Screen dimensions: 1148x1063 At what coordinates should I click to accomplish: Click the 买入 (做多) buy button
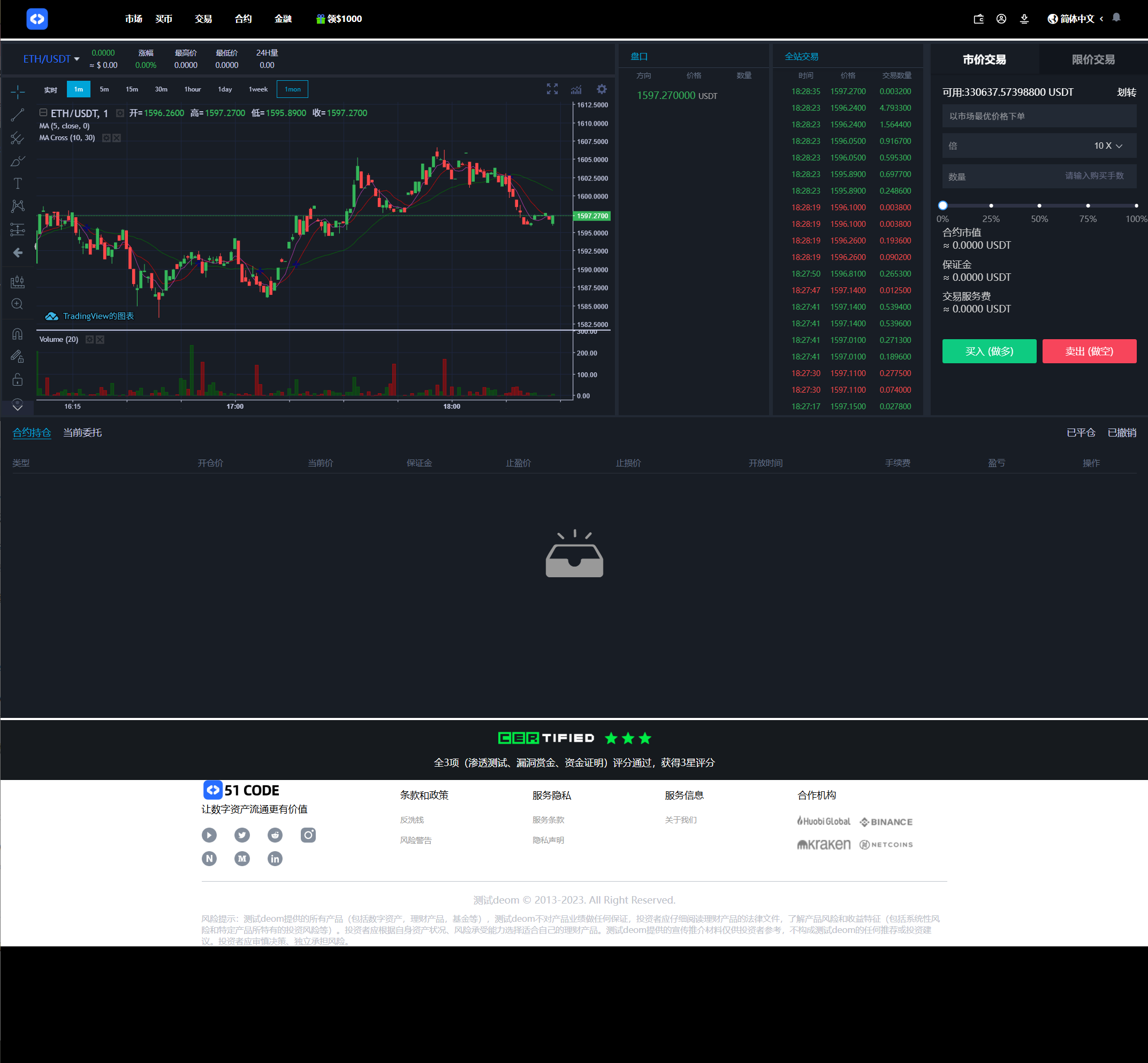(989, 351)
